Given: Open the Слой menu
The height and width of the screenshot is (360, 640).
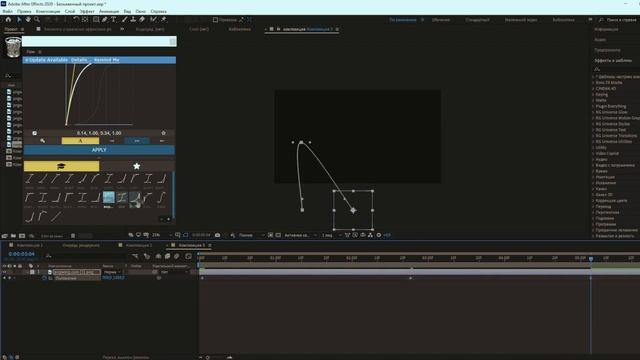Looking at the screenshot, I should [70, 11].
